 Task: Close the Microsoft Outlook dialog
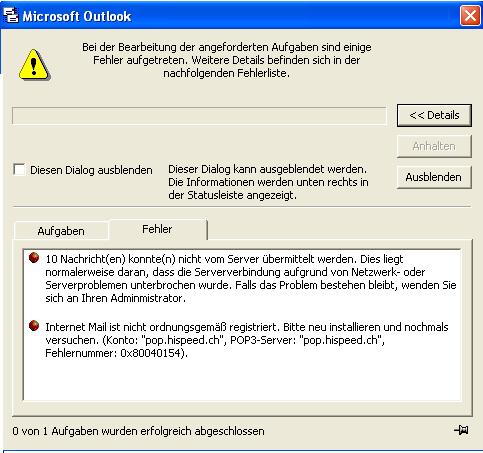[x=470, y=15]
